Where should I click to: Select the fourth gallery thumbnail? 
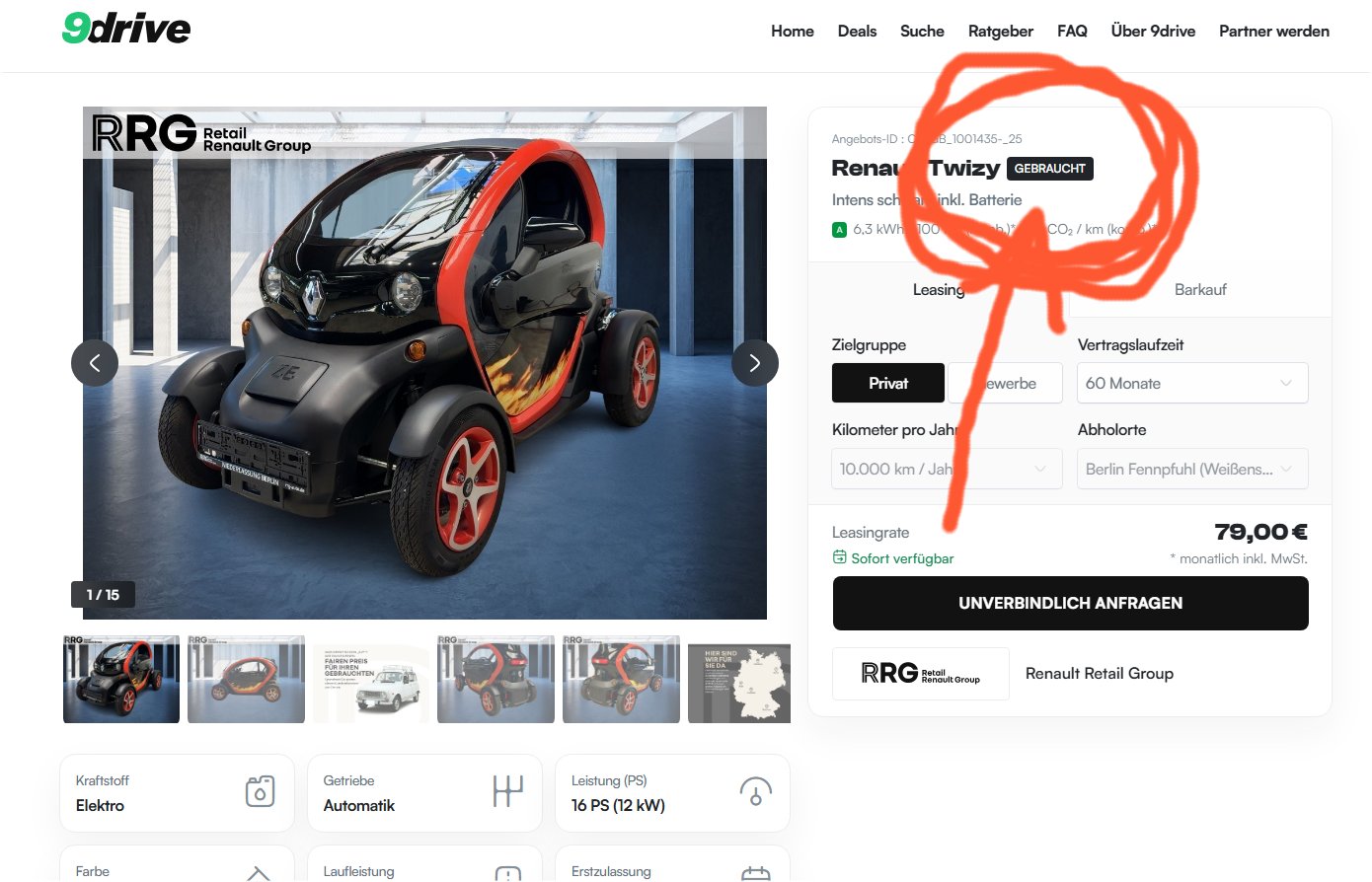coord(495,679)
